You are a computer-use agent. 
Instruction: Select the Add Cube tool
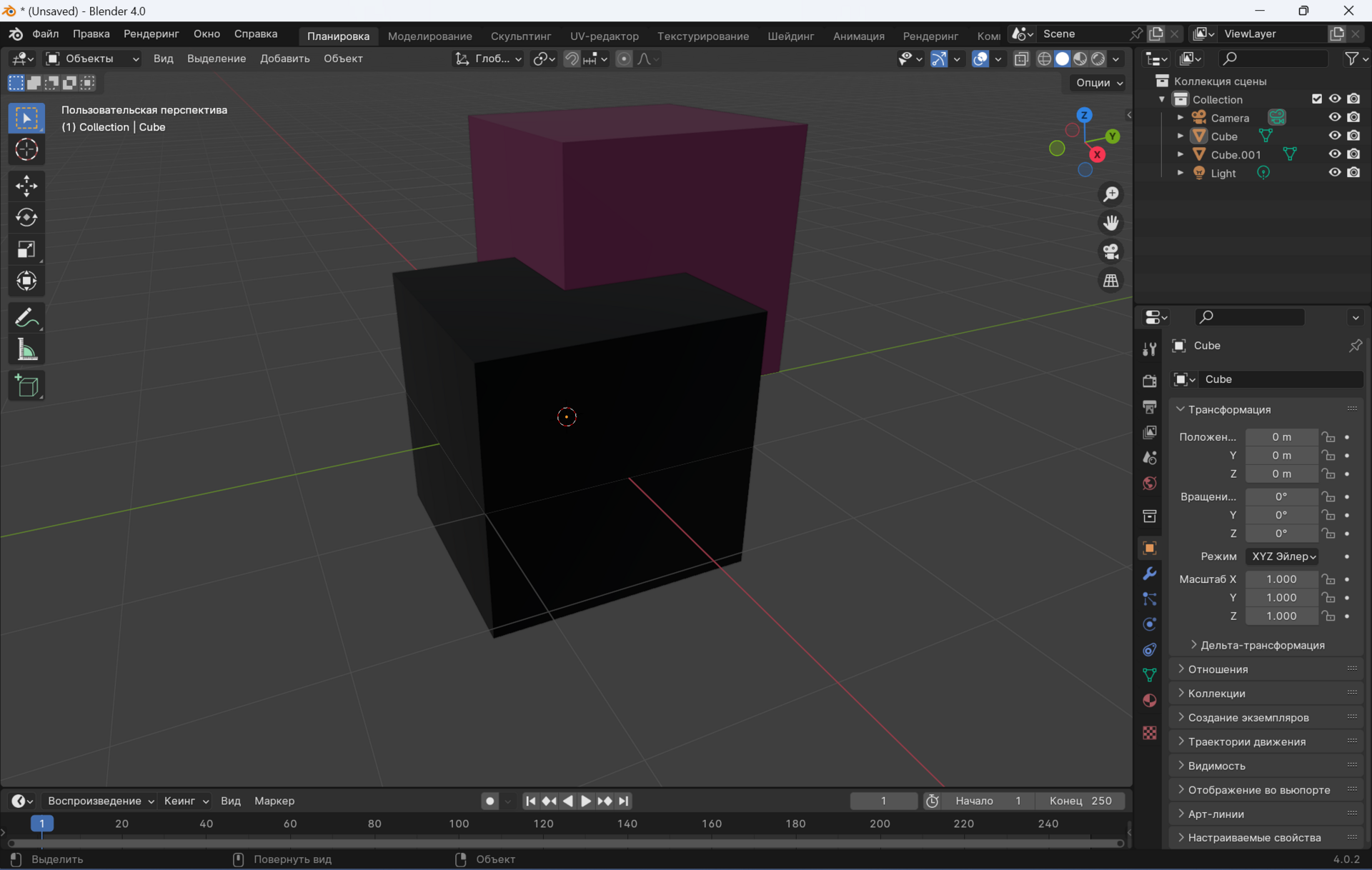tap(27, 386)
